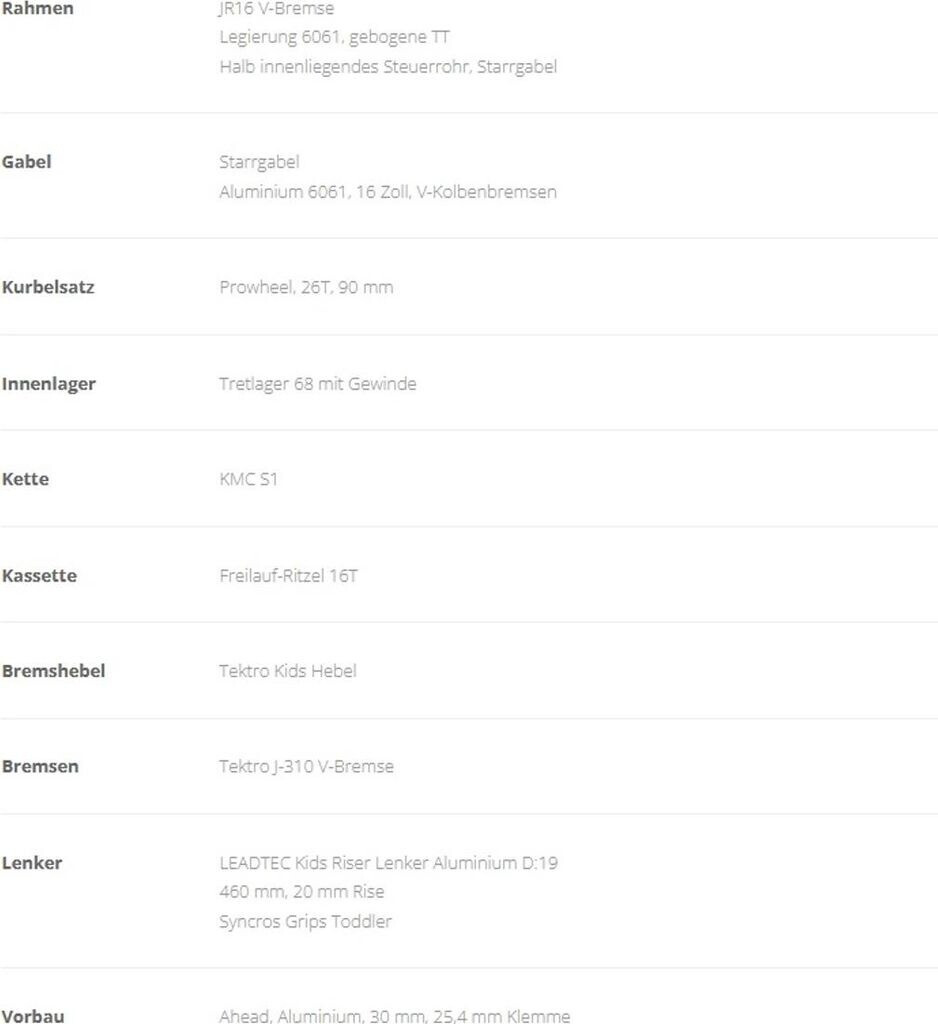Select the 'Prowheel, 26T, 90 mm' value

(x=306, y=288)
